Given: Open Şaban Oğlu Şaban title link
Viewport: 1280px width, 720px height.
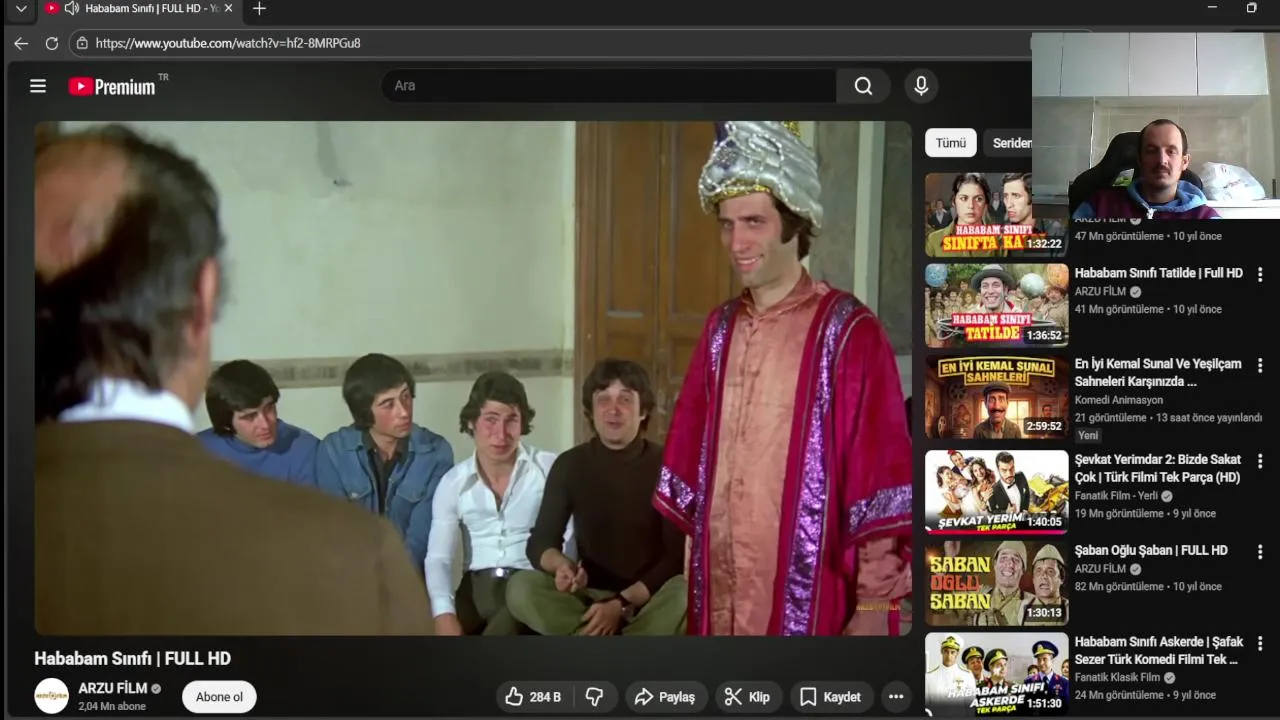Looking at the screenshot, I should 1151,550.
